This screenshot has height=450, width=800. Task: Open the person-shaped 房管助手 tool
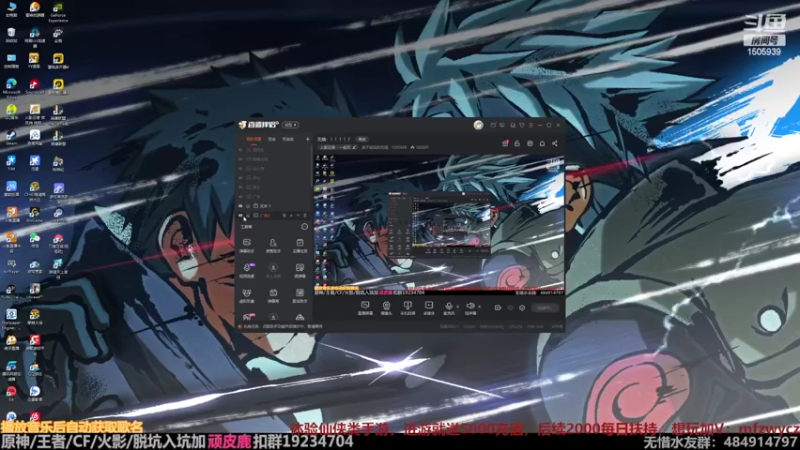[x=273, y=244]
